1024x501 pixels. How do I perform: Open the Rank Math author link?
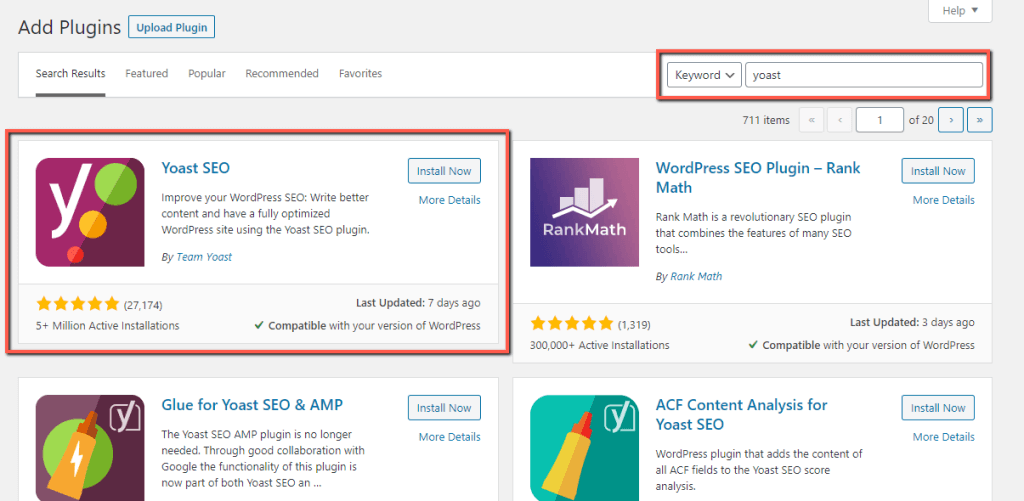(x=696, y=276)
